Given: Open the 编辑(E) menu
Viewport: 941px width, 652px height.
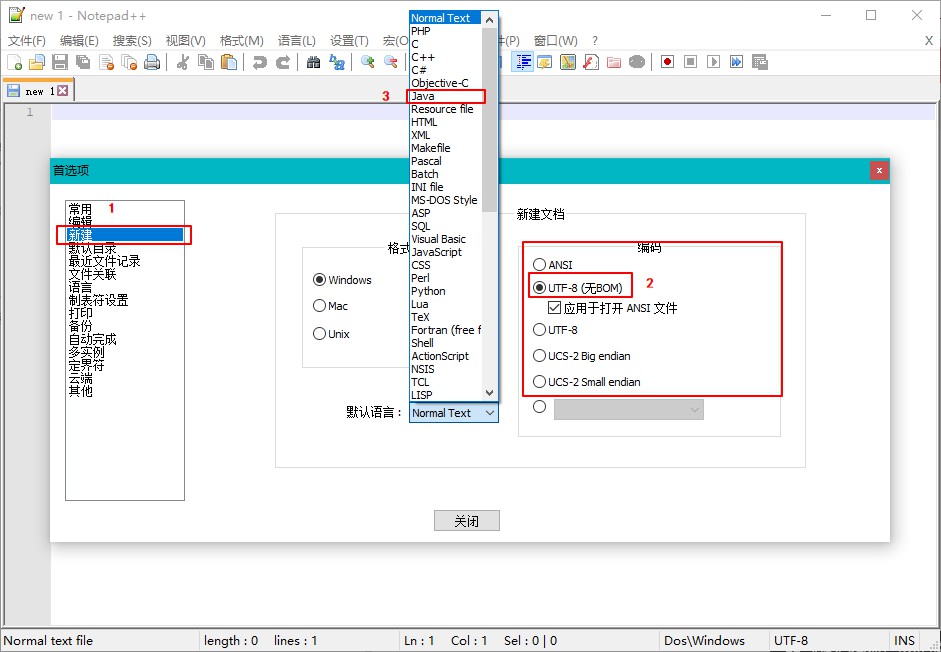Looking at the screenshot, I should pyautogui.click(x=79, y=40).
